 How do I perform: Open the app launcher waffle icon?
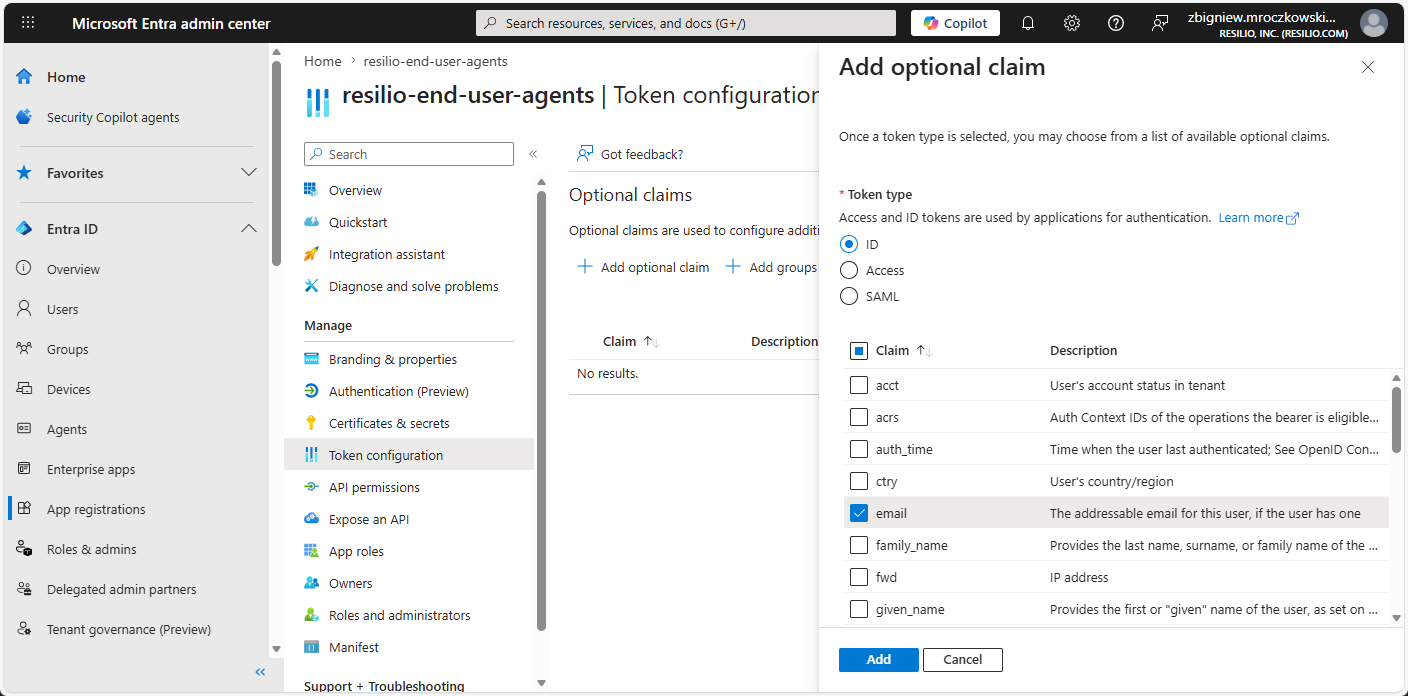pos(28,23)
